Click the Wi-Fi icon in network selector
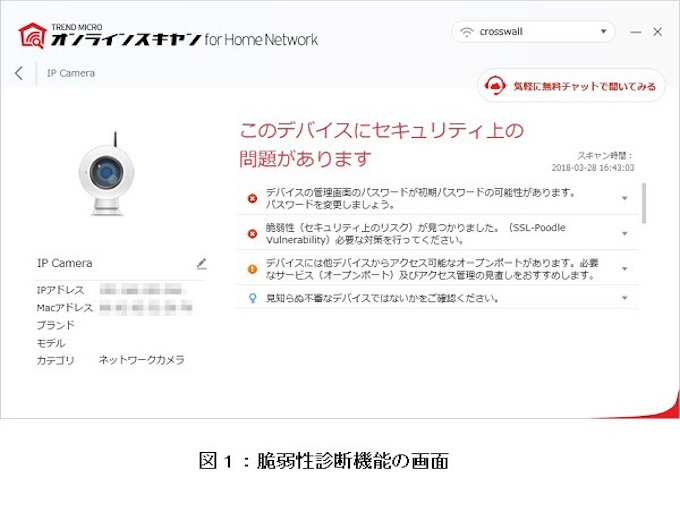 point(467,32)
